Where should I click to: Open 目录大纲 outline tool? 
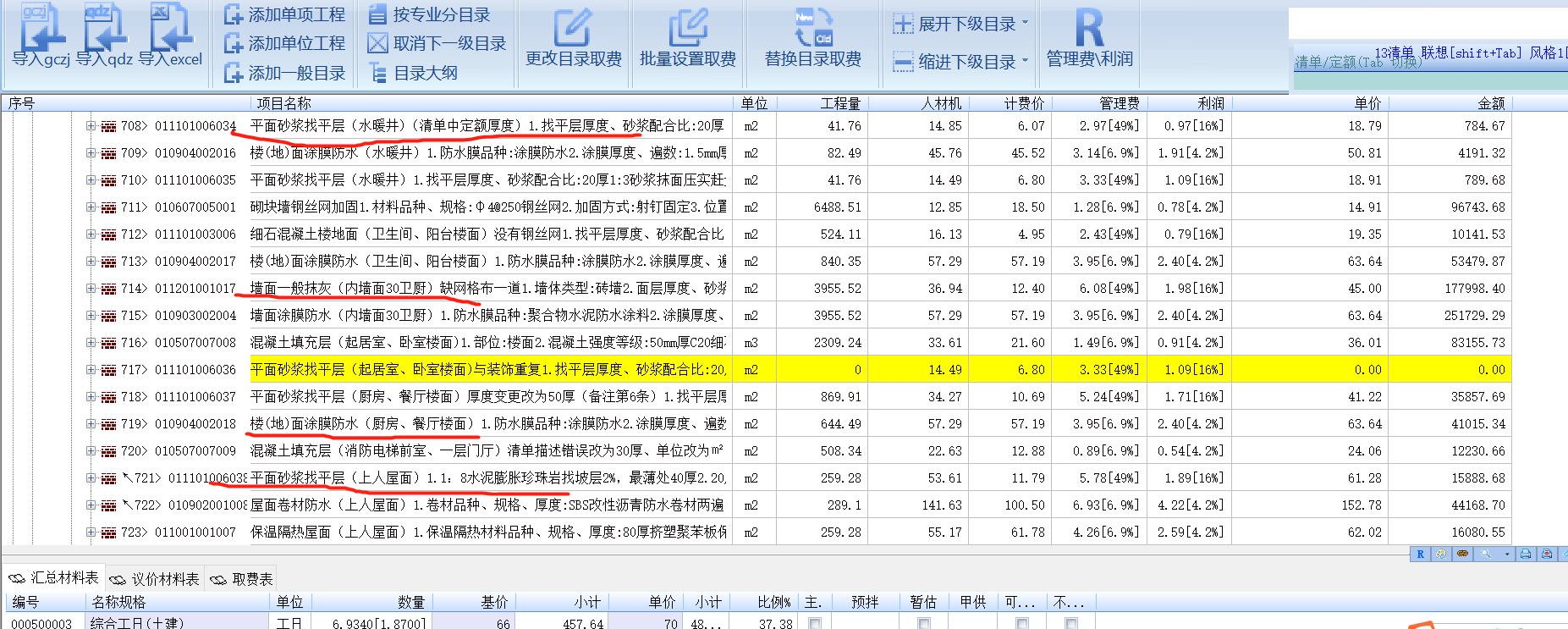pos(414,73)
